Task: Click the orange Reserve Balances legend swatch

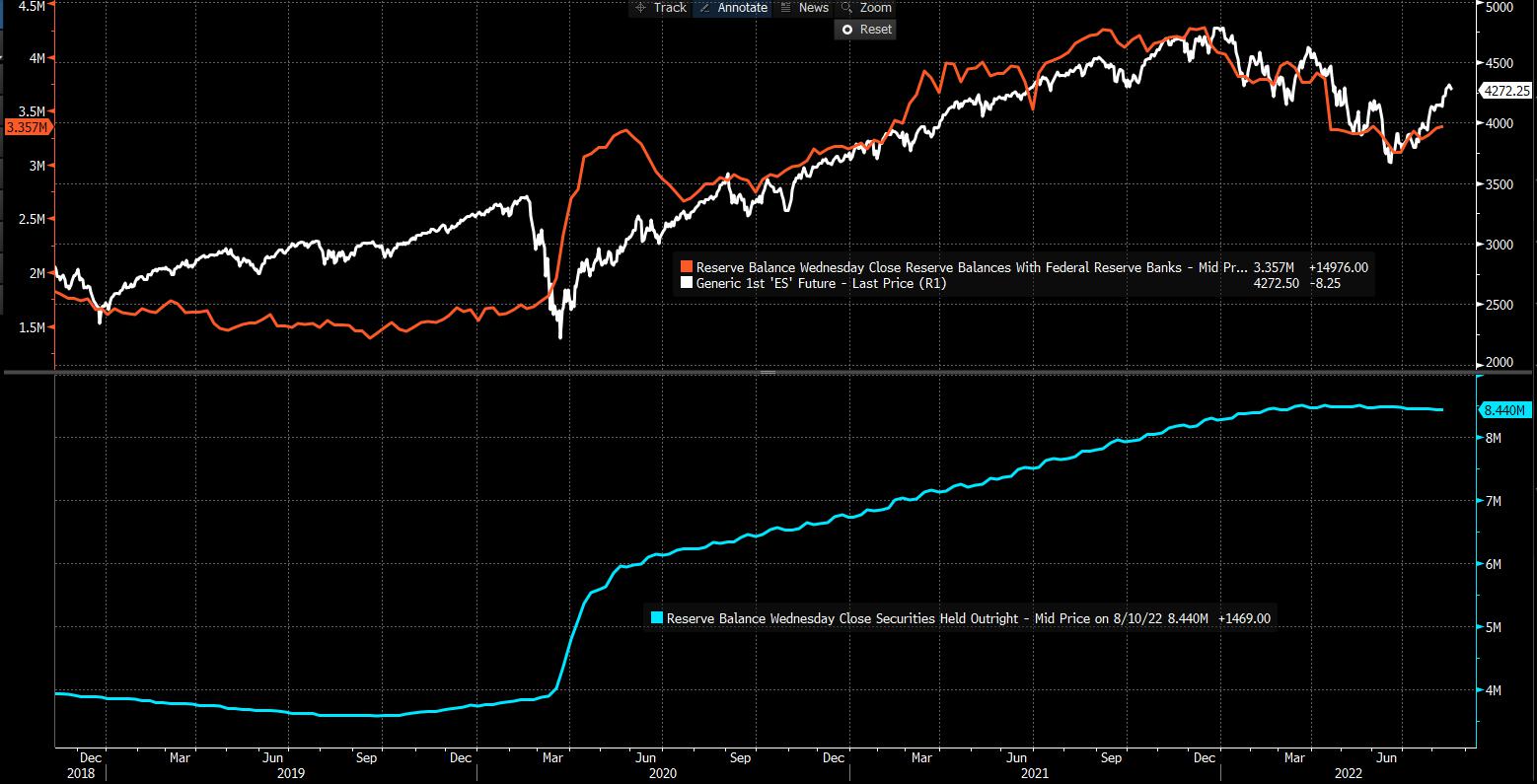Action: (687, 267)
